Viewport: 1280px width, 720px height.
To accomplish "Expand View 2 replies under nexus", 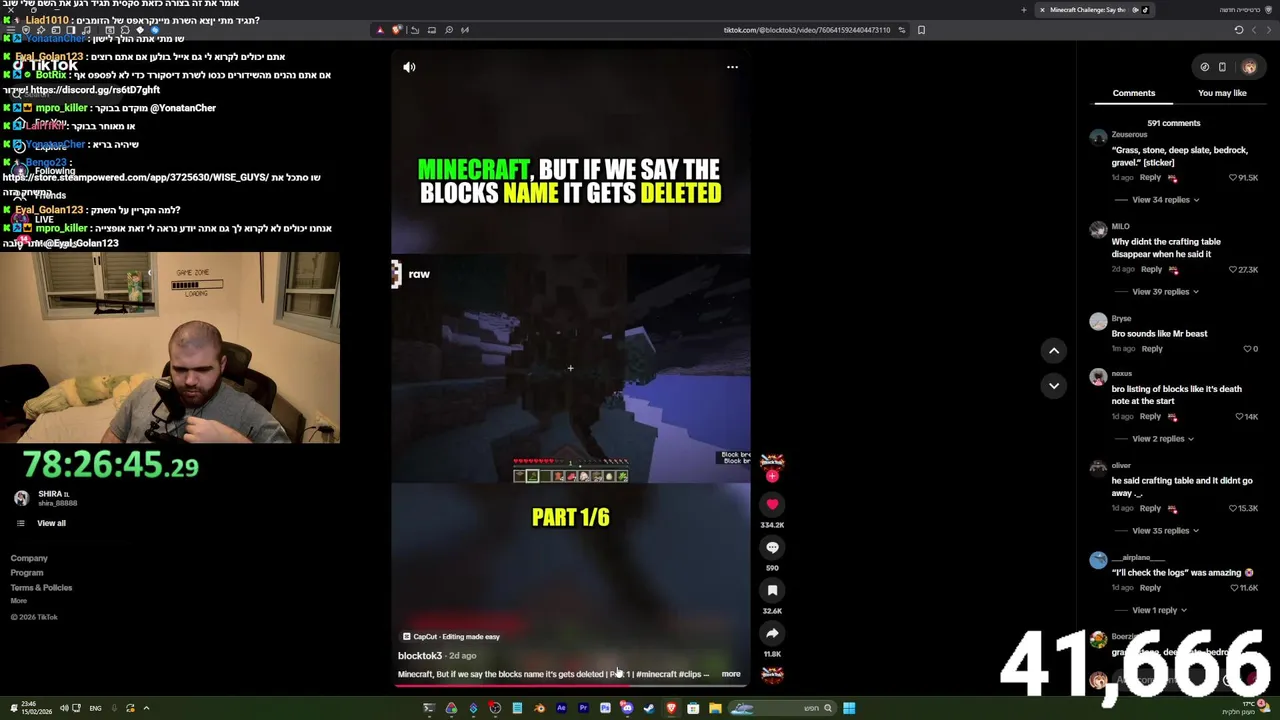I will point(1162,439).
